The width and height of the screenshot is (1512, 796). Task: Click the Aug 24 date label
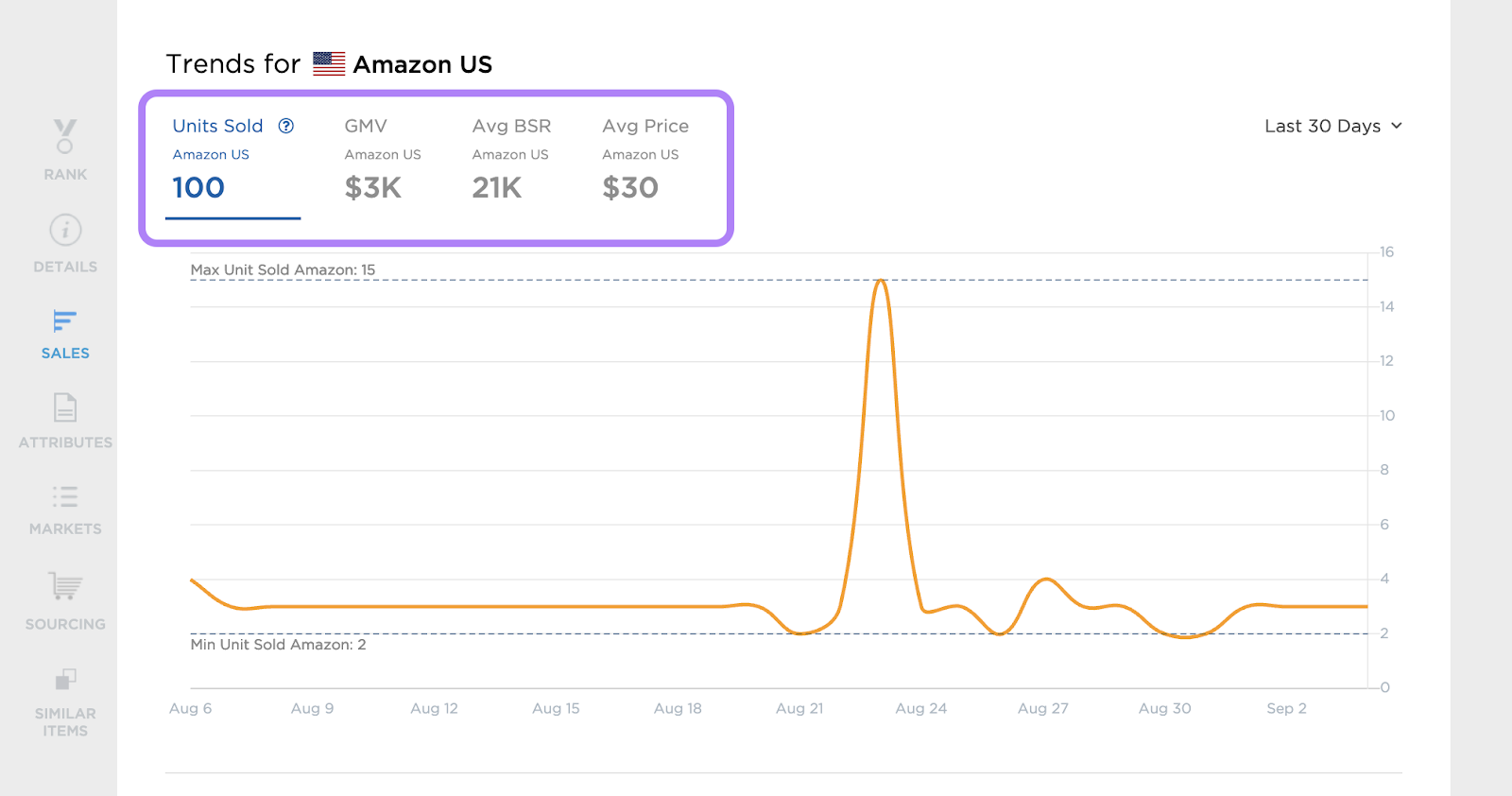click(920, 708)
